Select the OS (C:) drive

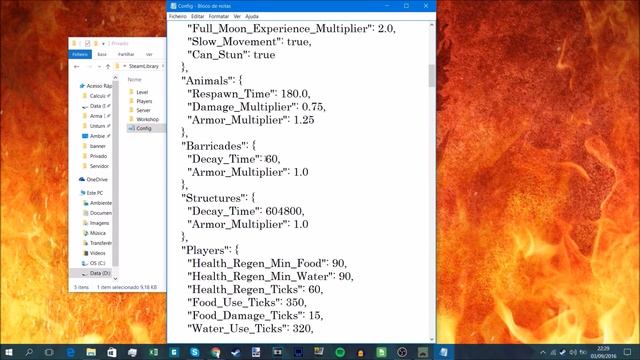point(97,263)
